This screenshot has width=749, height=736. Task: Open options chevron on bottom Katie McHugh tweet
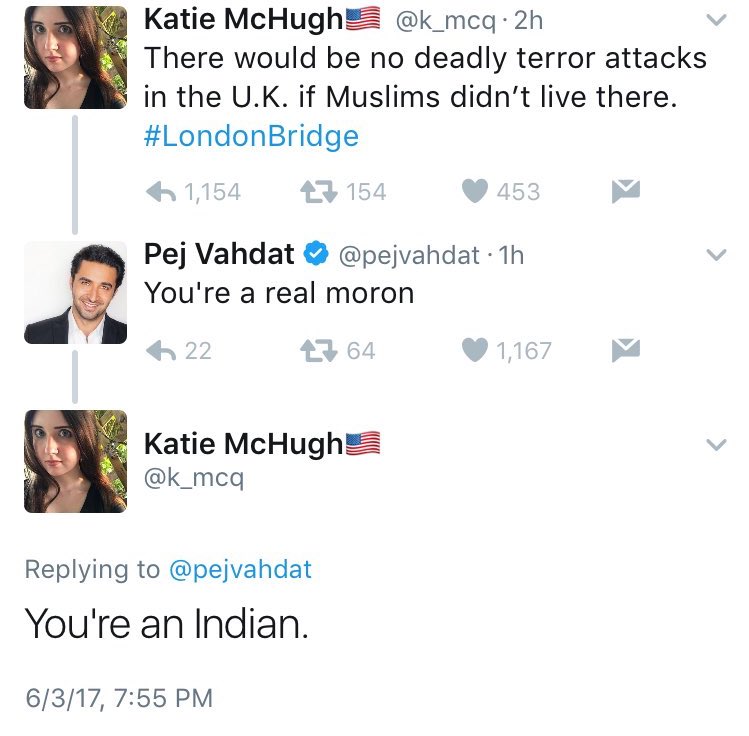[716, 445]
